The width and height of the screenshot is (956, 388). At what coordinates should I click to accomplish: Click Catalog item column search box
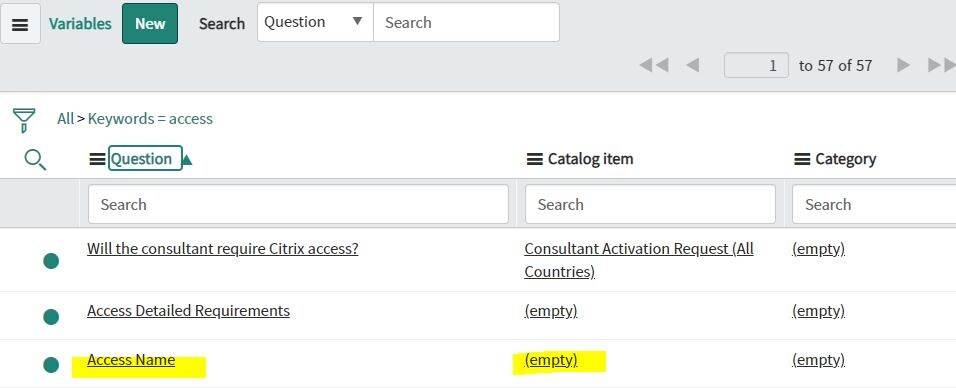point(650,204)
